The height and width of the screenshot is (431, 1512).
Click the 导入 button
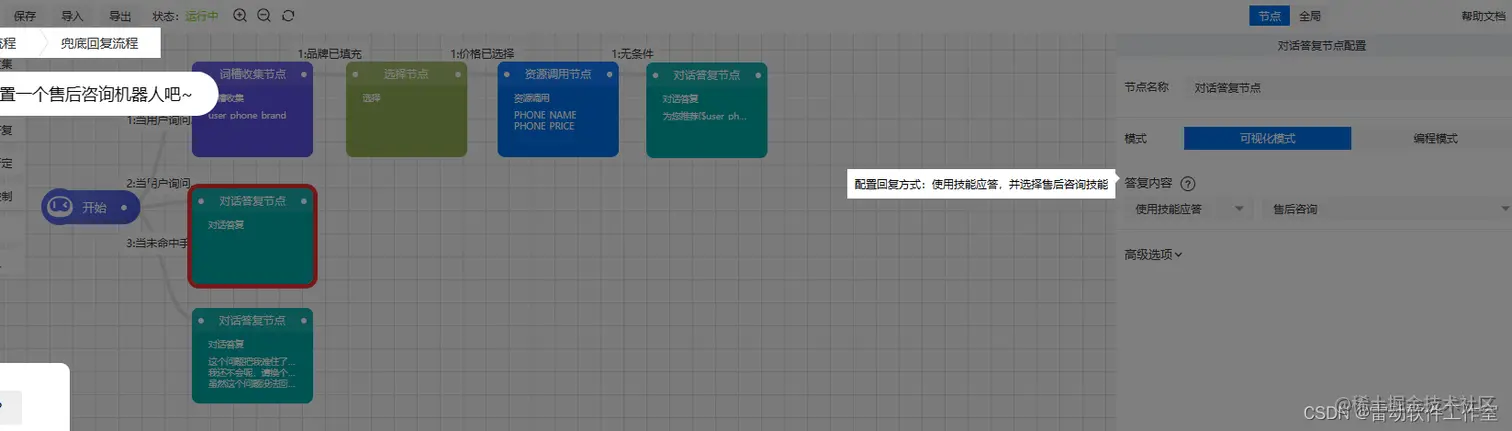pyautogui.click(x=73, y=16)
